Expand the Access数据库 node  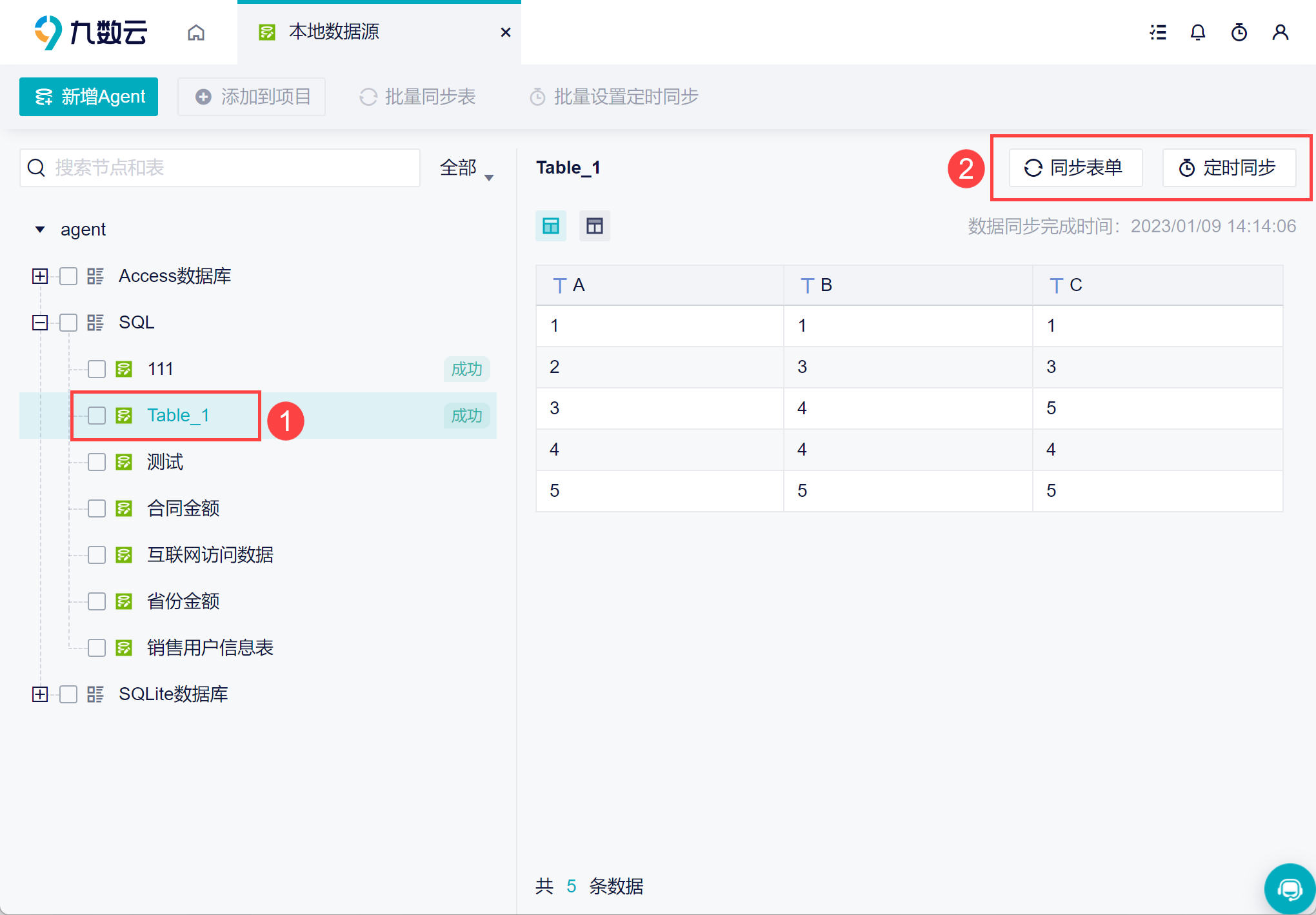click(40, 276)
